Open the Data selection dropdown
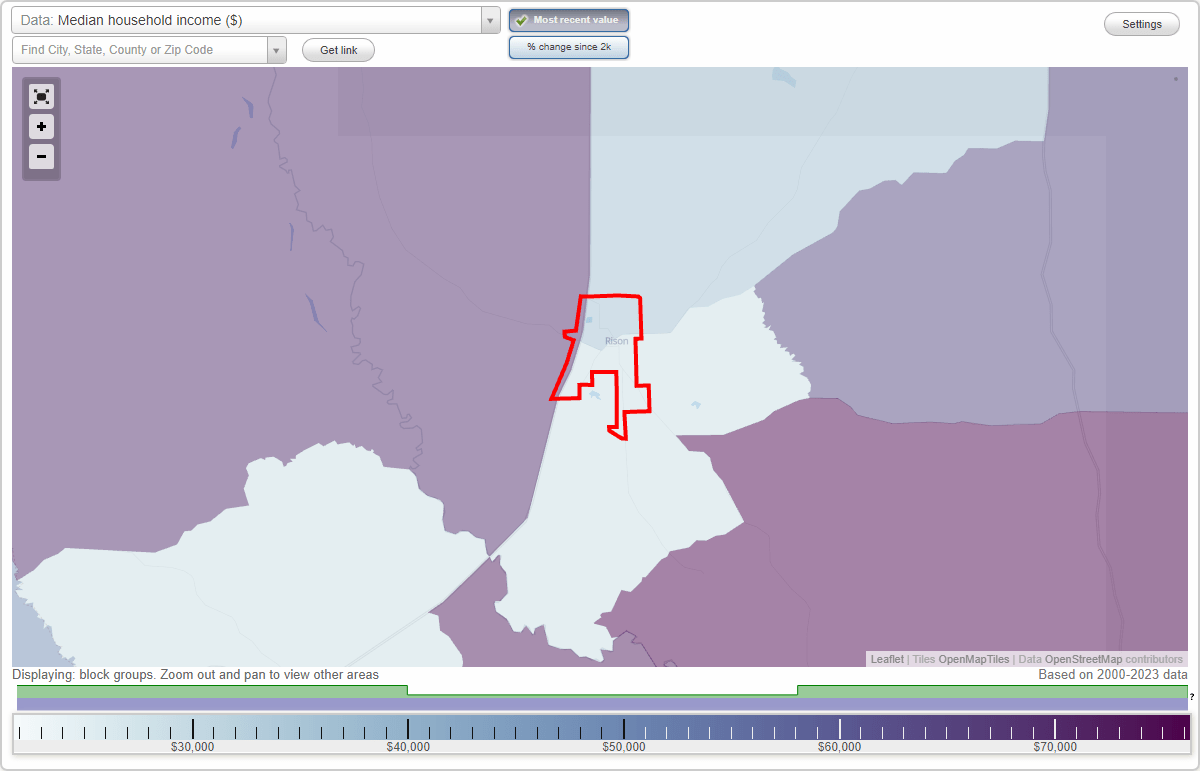The height and width of the screenshot is (771, 1200). click(489, 20)
